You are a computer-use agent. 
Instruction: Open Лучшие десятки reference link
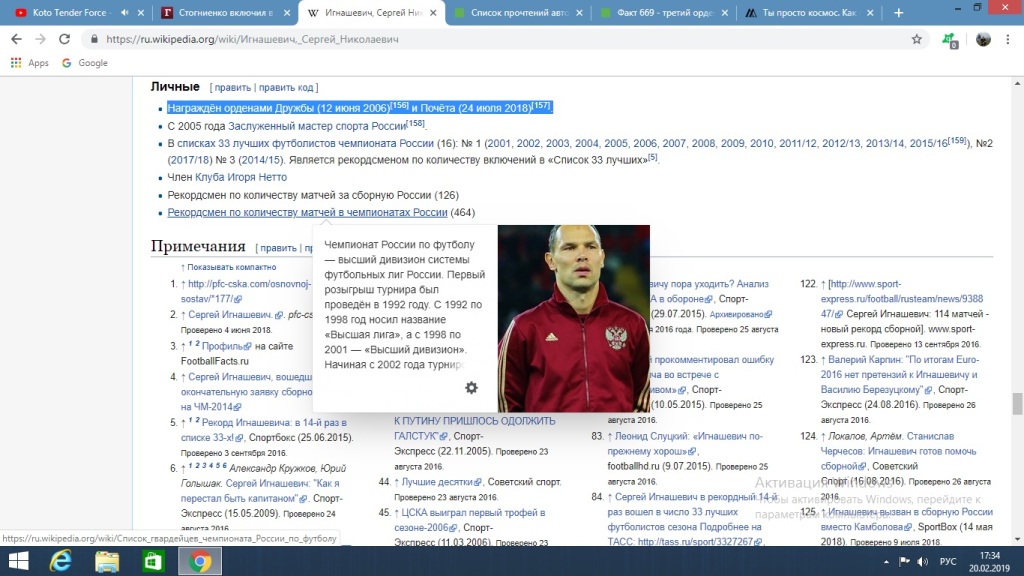click(441, 482)
